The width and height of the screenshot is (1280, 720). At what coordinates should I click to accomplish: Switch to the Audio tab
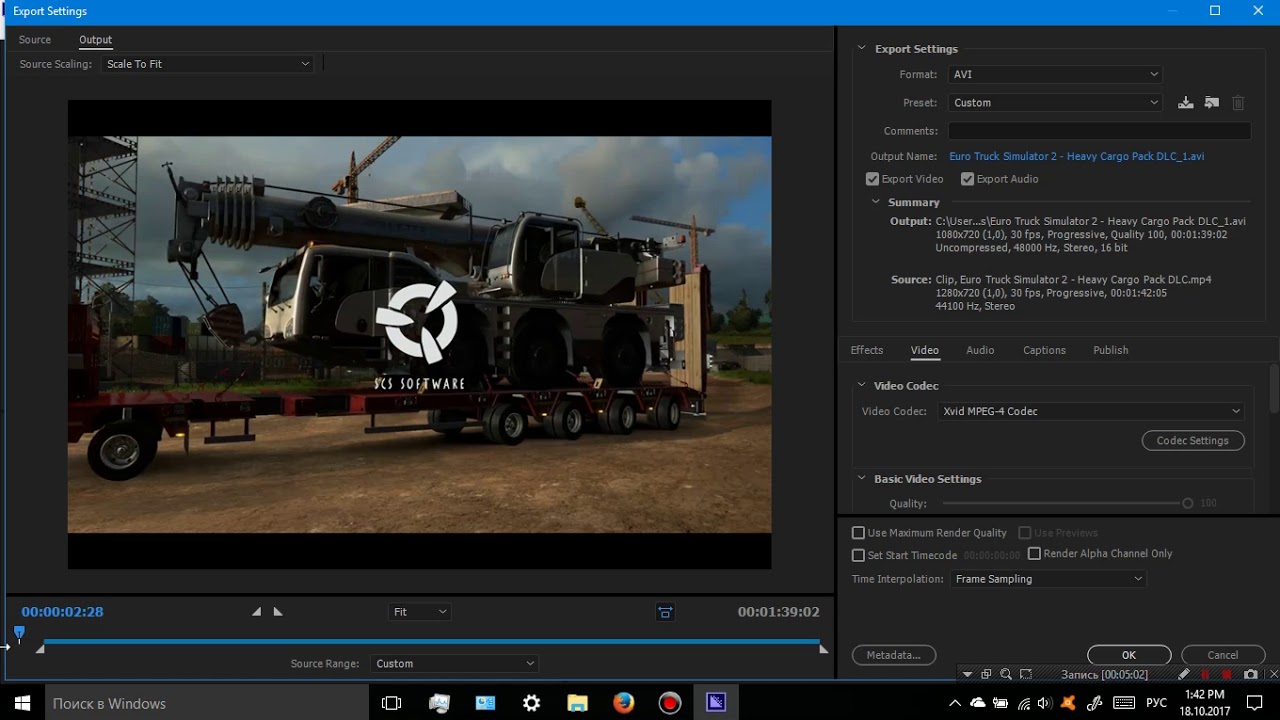click(x=980, y=350)
